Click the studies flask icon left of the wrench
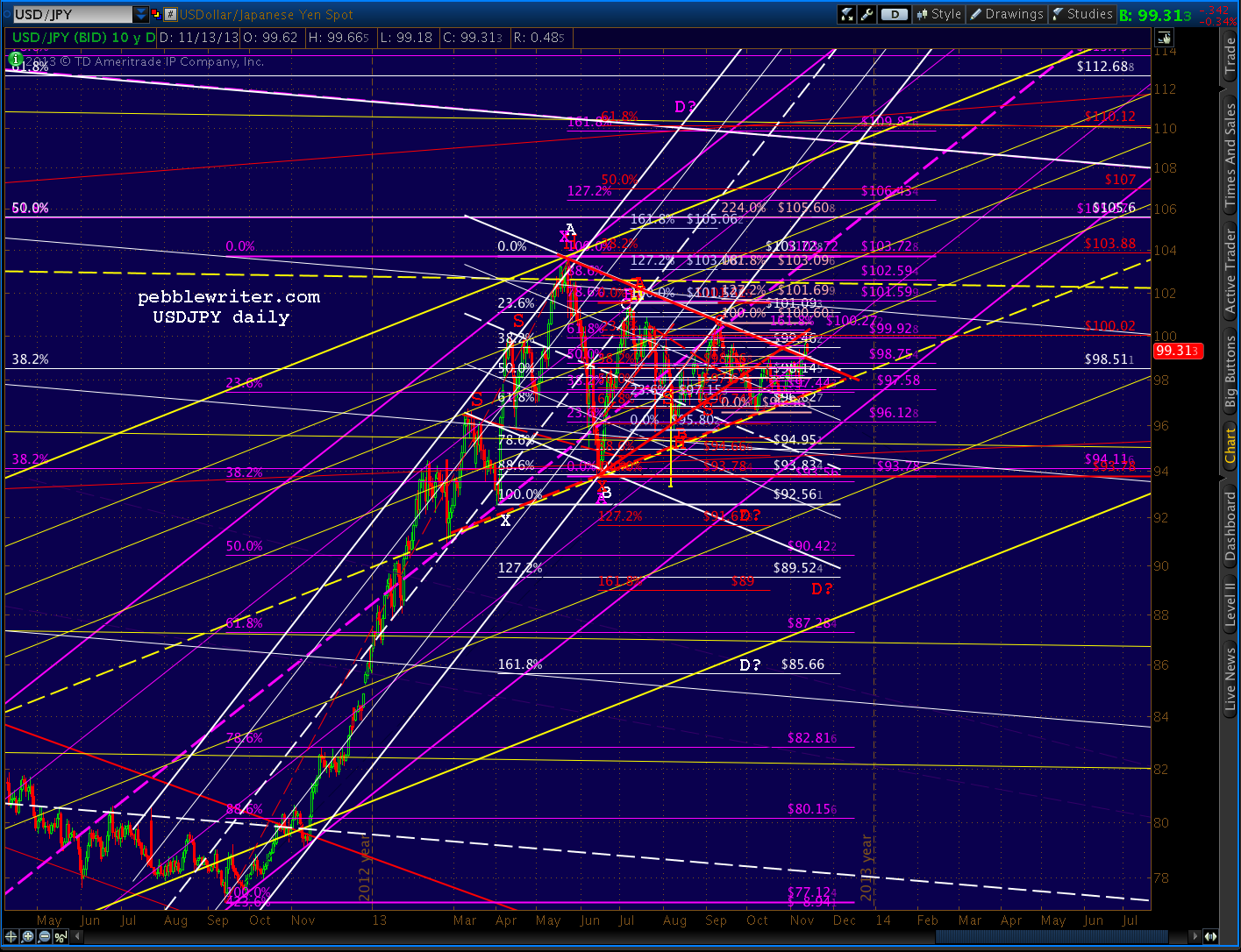This screenshot has height=952, width=1241. click(x=847, y=14)
